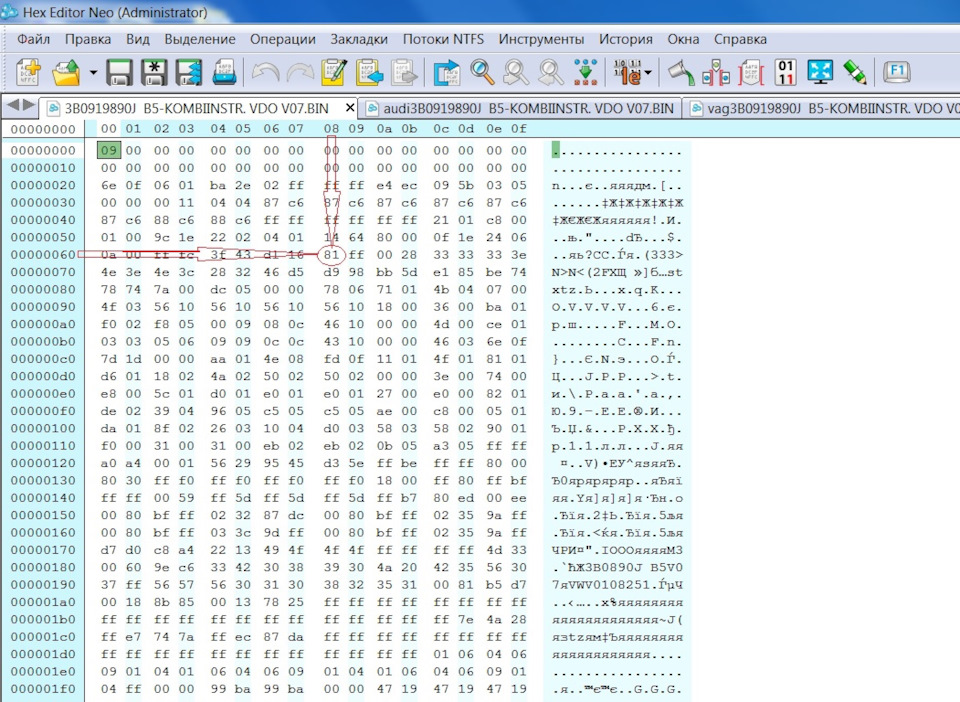Viewport: 960px width, 702px height.
Task: Click the Hex Editor Neo title bar icon
Action: 9,12
